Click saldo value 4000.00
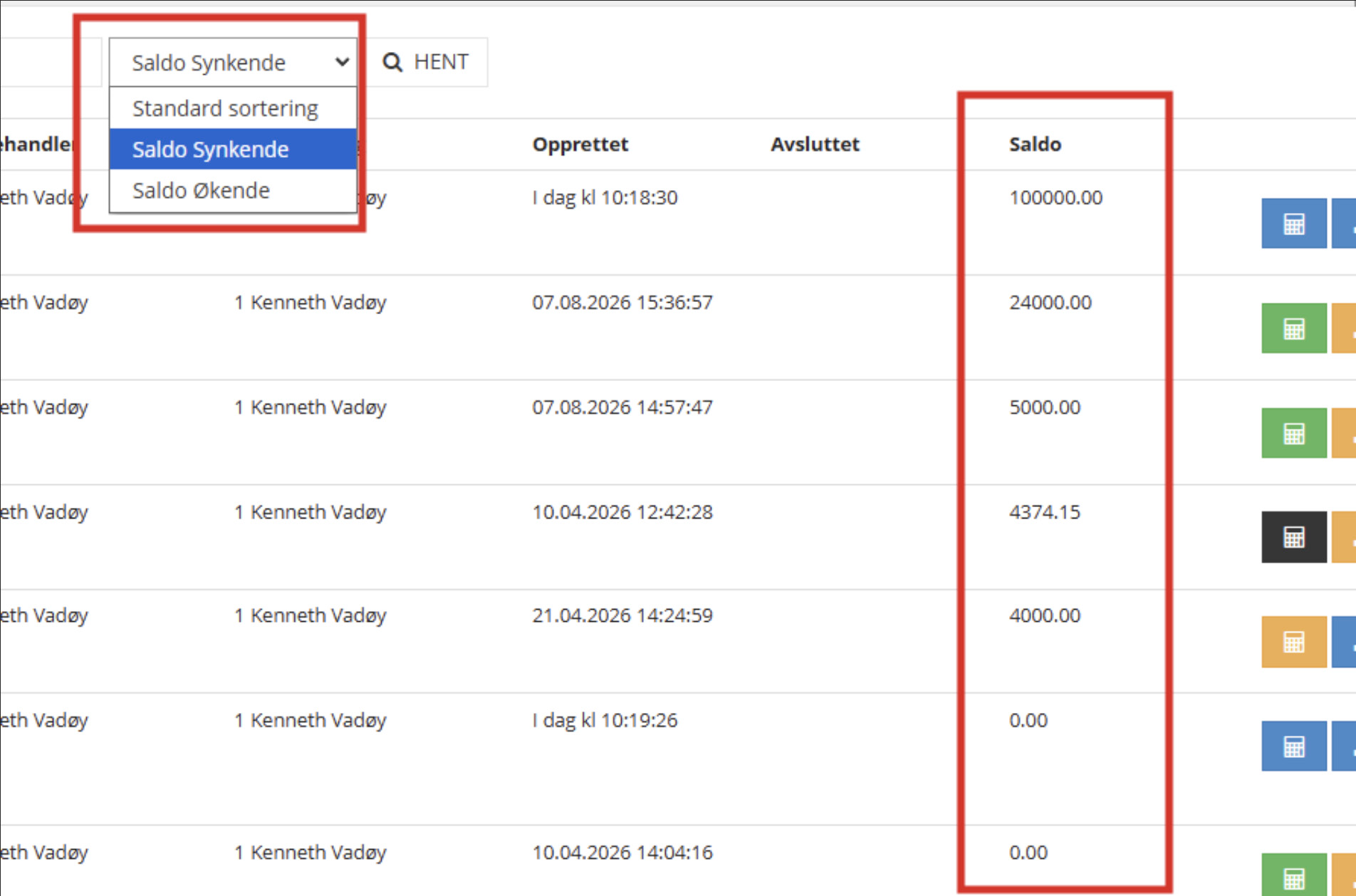This screenshot has width=1356, height=896. [x=1045, y=615]
